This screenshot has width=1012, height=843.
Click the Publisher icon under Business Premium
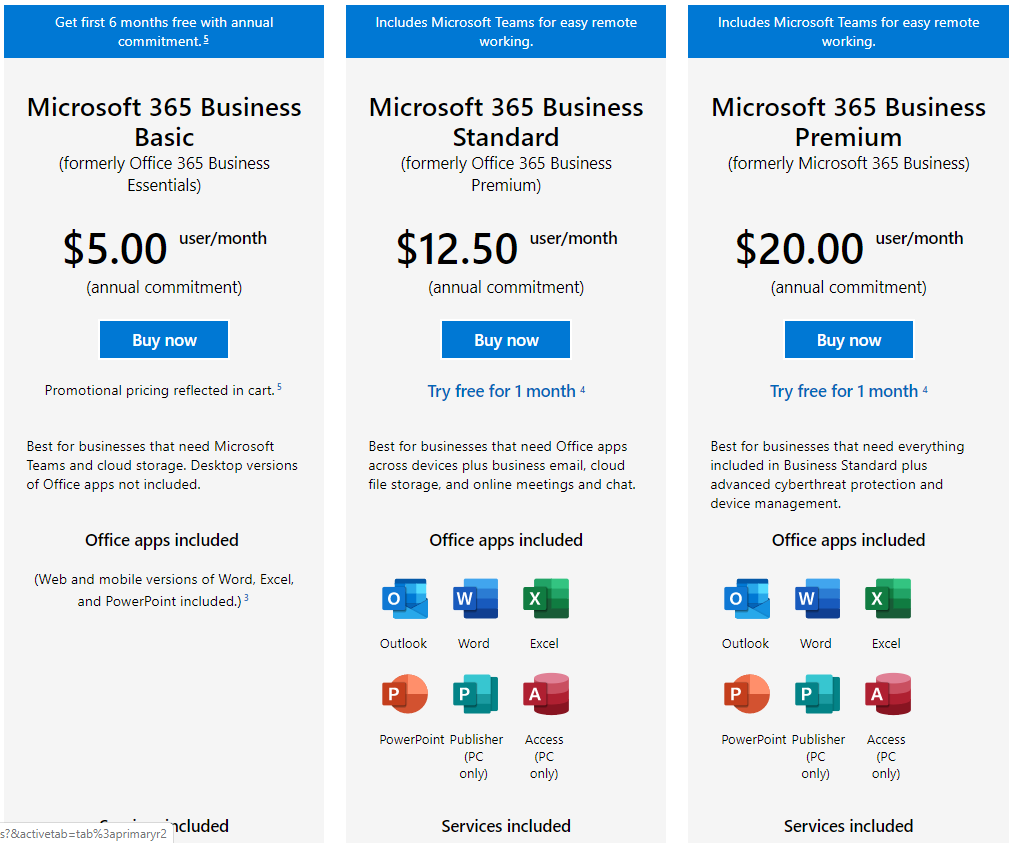[818, 694]
